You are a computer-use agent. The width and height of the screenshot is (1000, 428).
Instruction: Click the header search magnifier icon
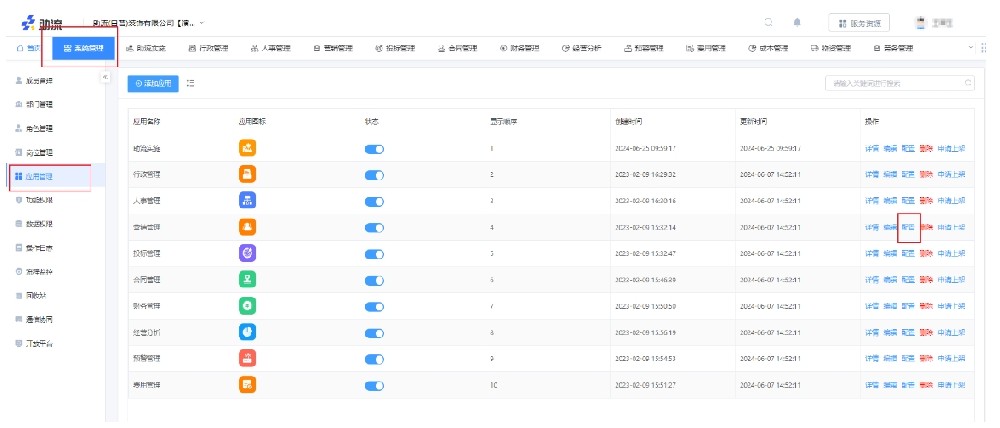(x=768, y=22)
